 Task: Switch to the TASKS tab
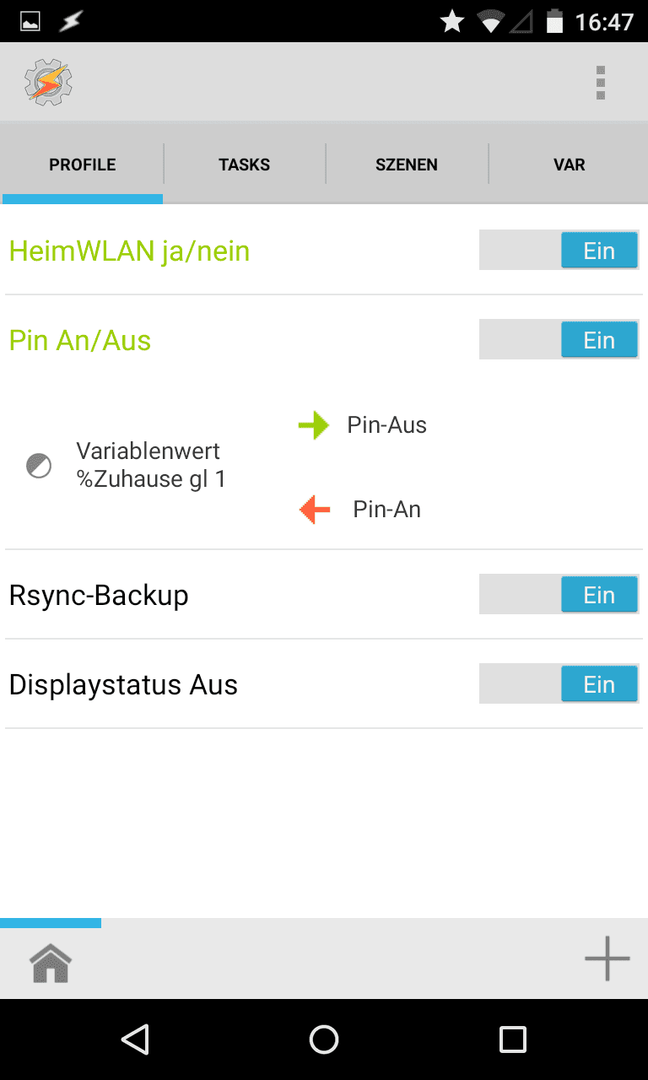244,165
